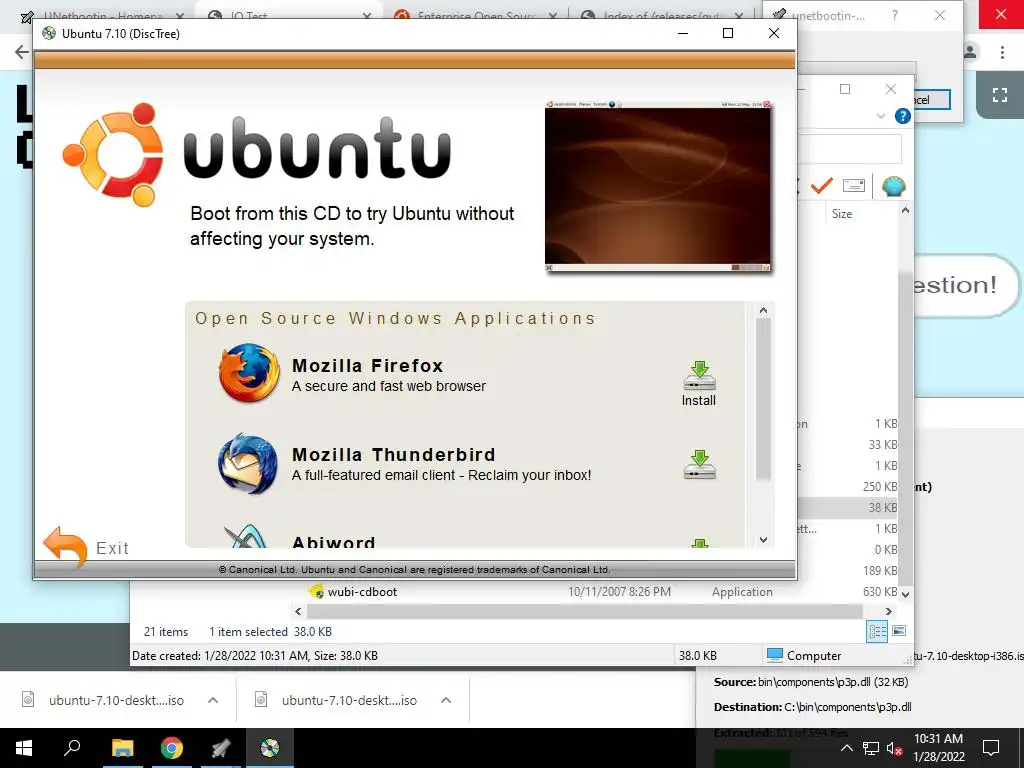This screenshot has width=1024, height=768.
Task: Open first ubuntu-7.10 iso download item
Action: click(103, 700)
